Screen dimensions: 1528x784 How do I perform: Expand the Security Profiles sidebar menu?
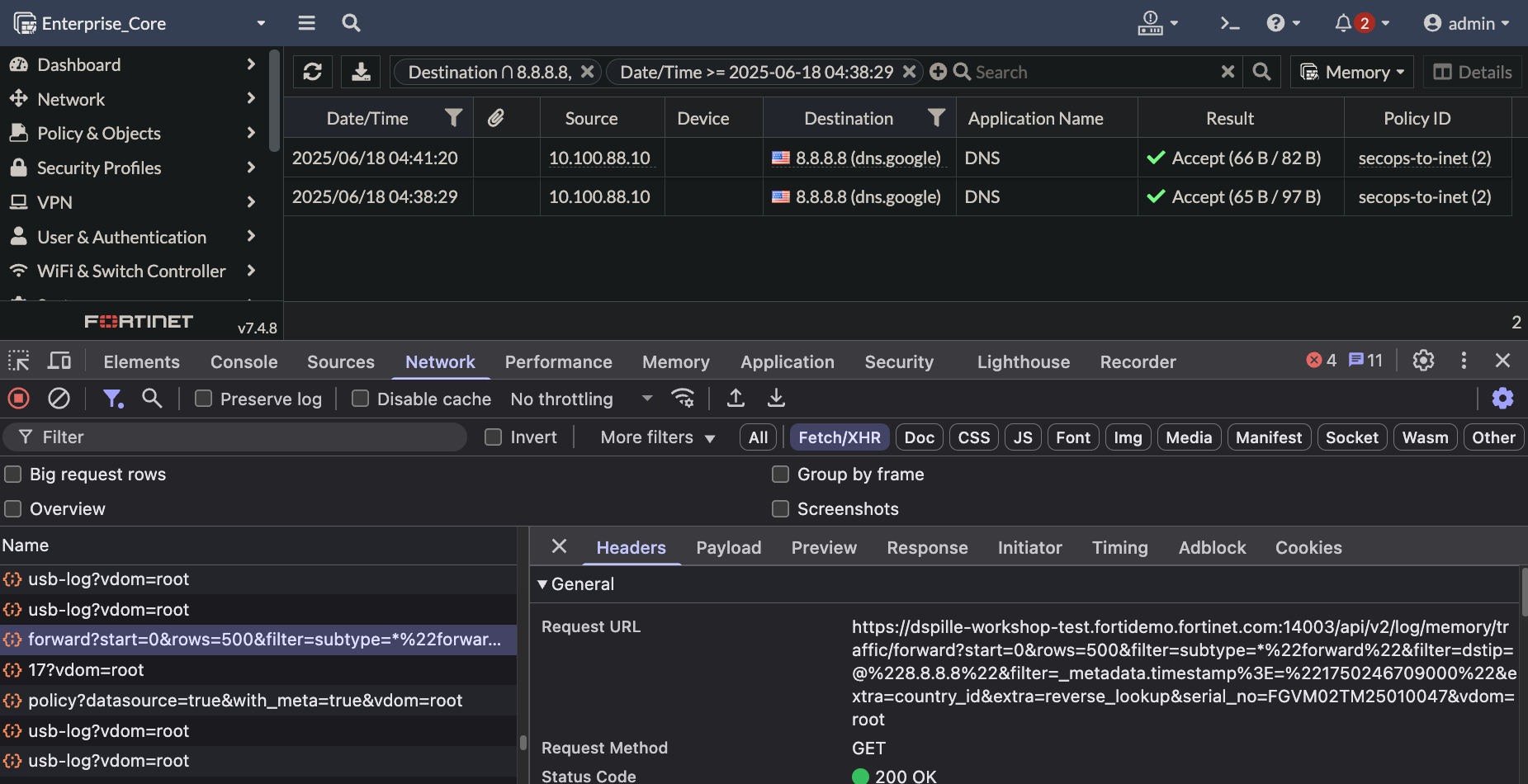134,168
